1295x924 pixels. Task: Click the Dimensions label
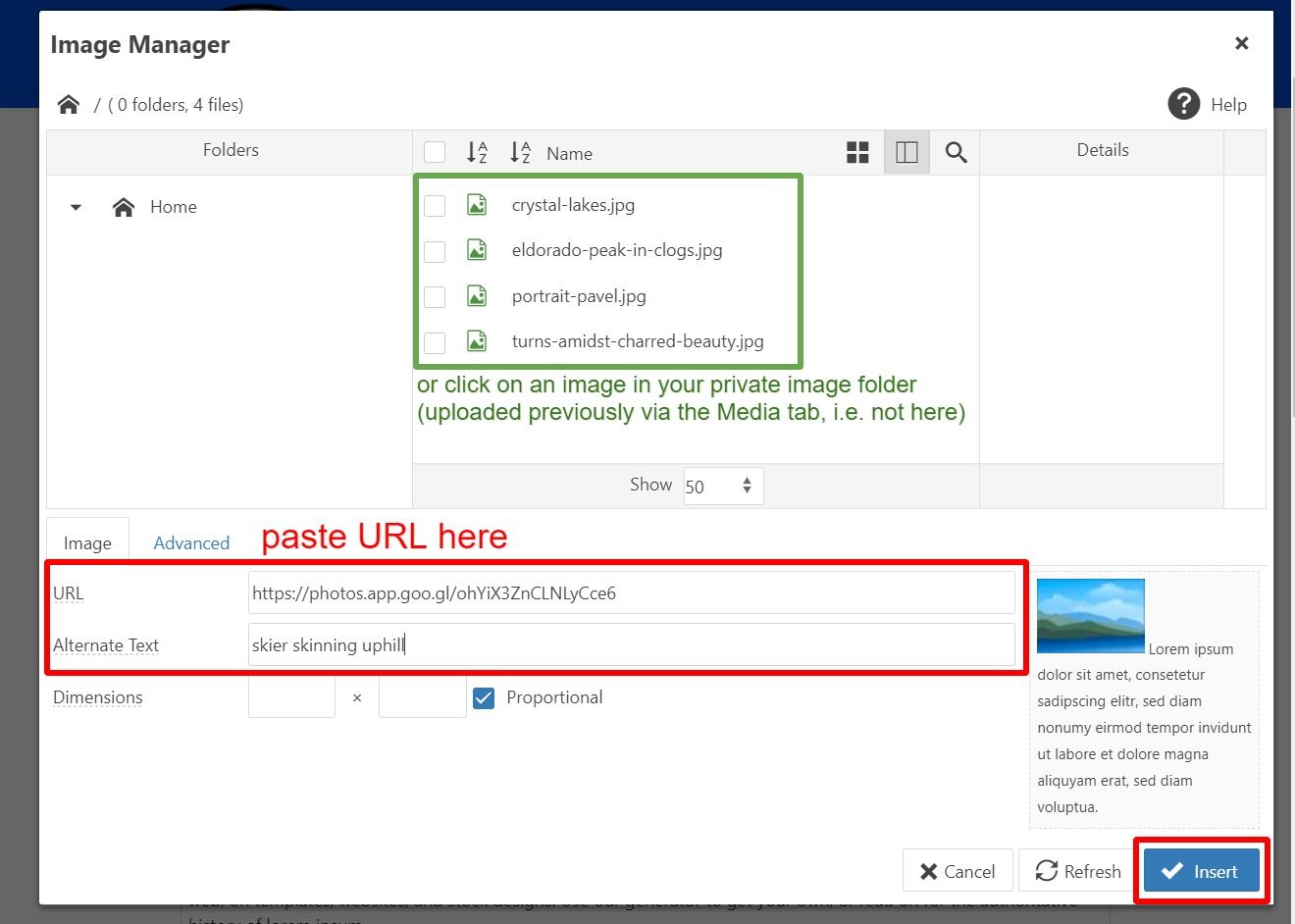point(98,697)
